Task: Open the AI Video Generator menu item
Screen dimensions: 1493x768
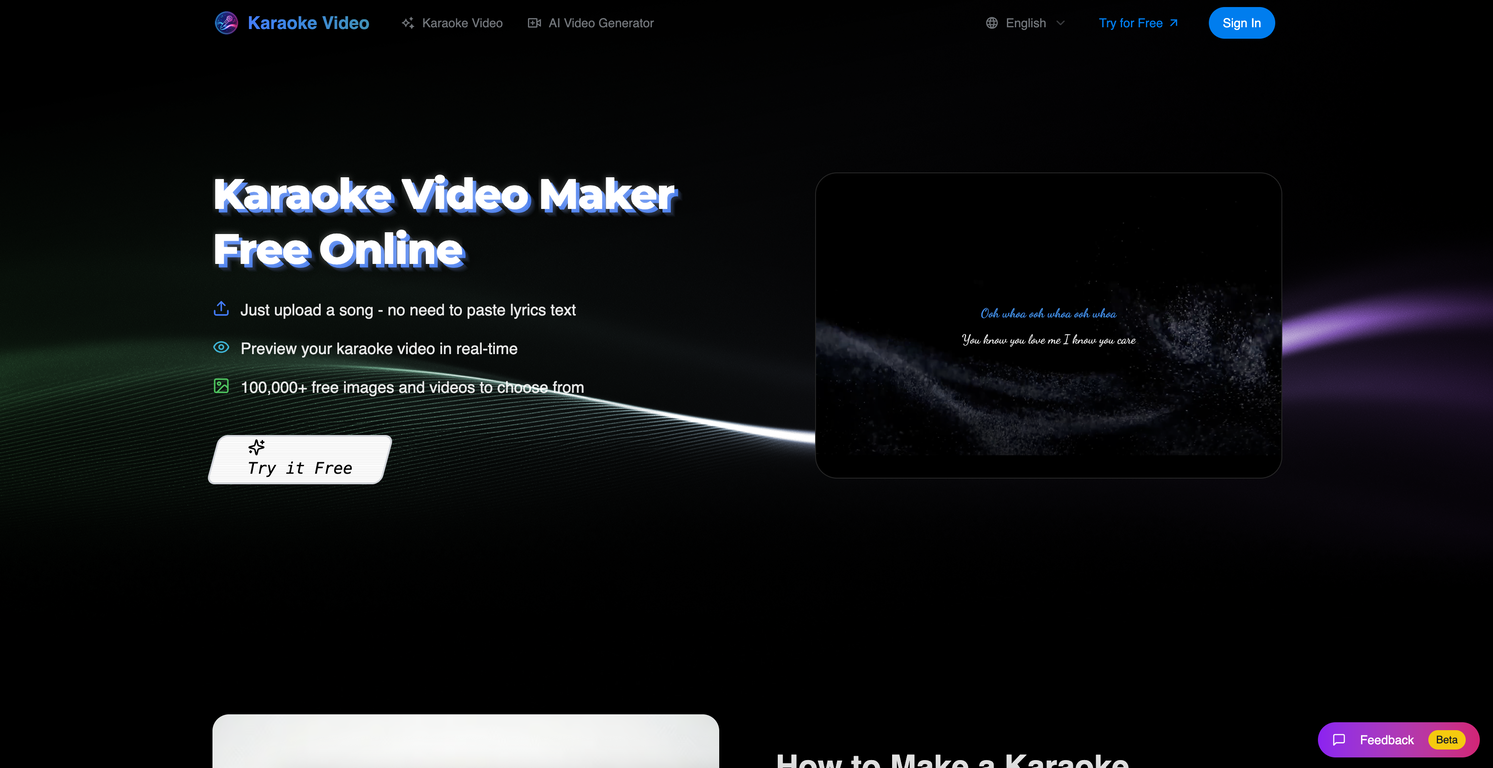Action: click(x=600, y=22)
